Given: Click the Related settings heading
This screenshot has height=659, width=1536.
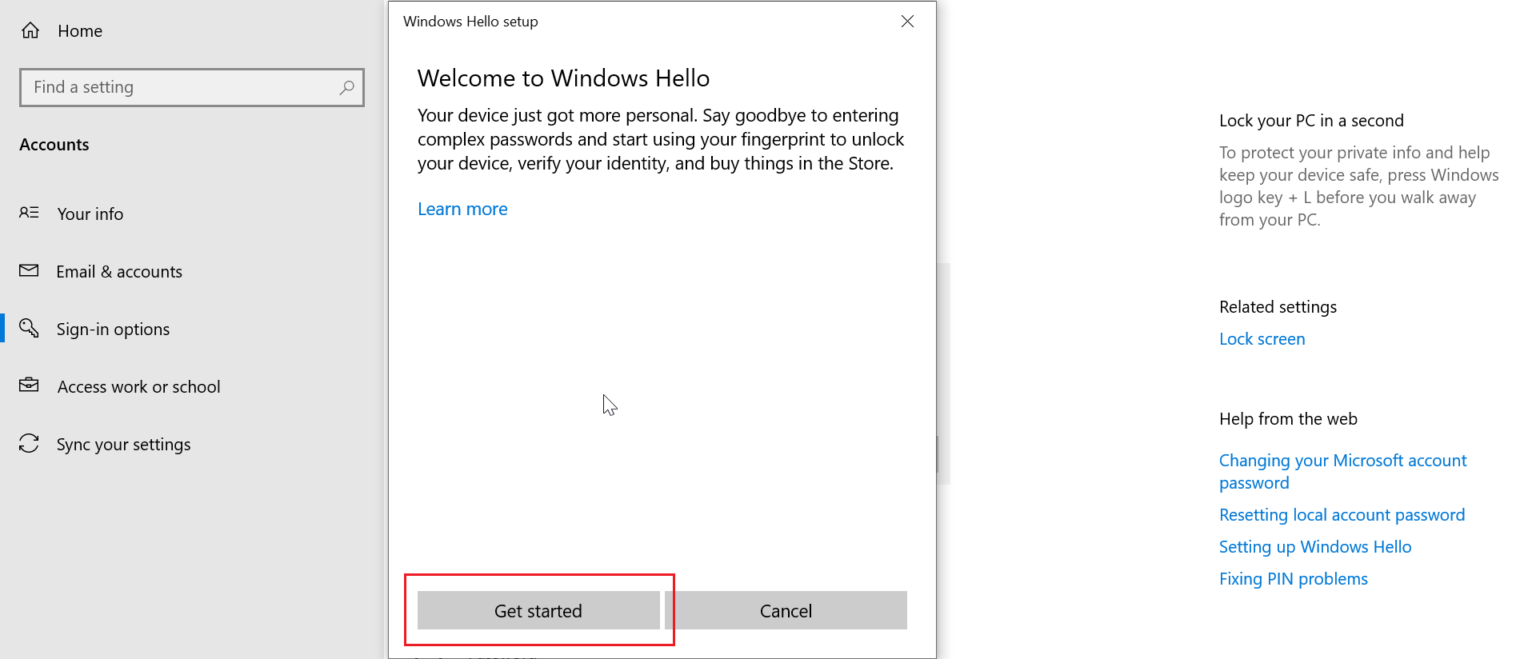Looking at the screenshot, I should click(1278, 307).
